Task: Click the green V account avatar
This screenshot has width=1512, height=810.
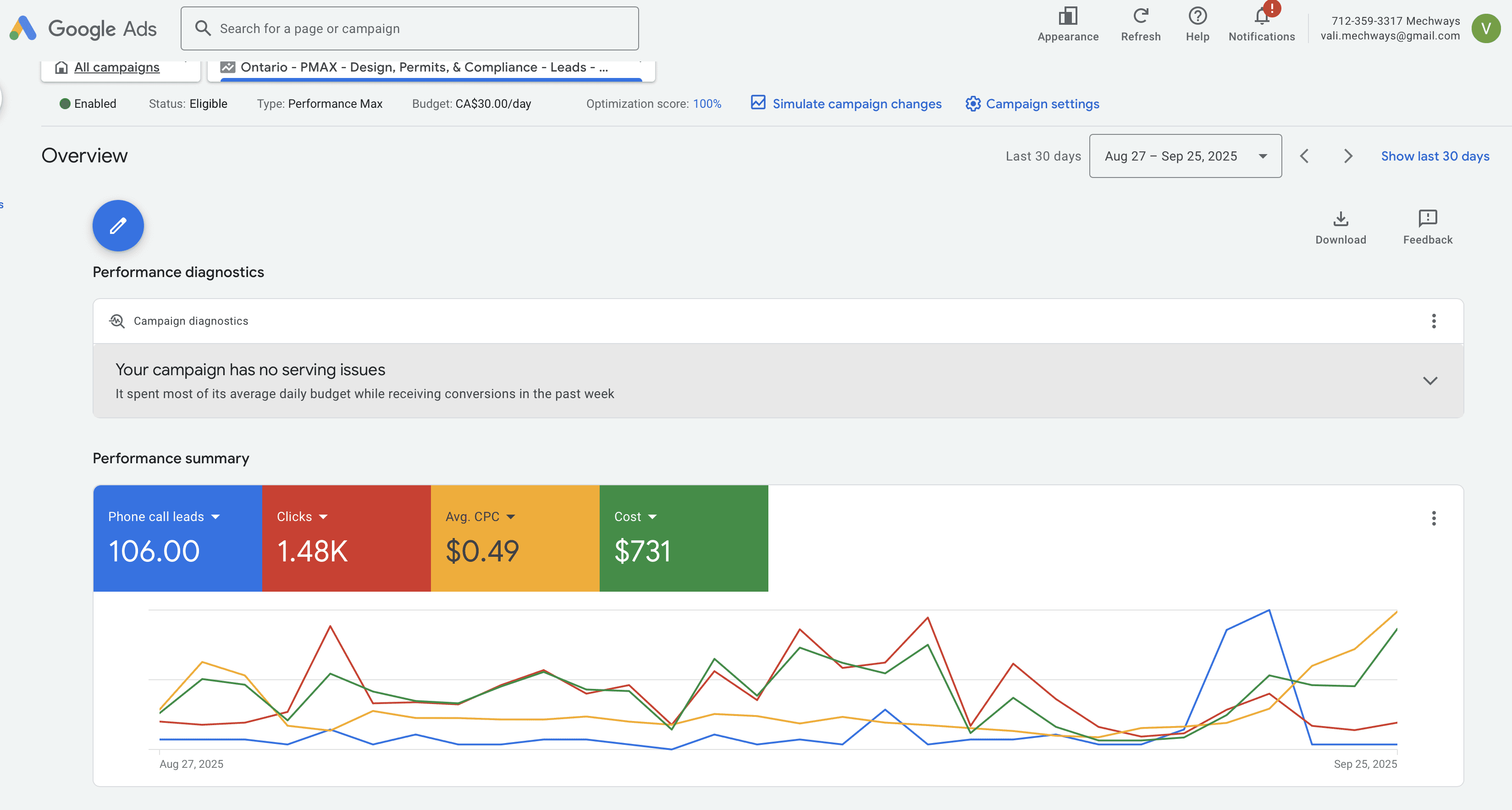Action: (1485, 28)
